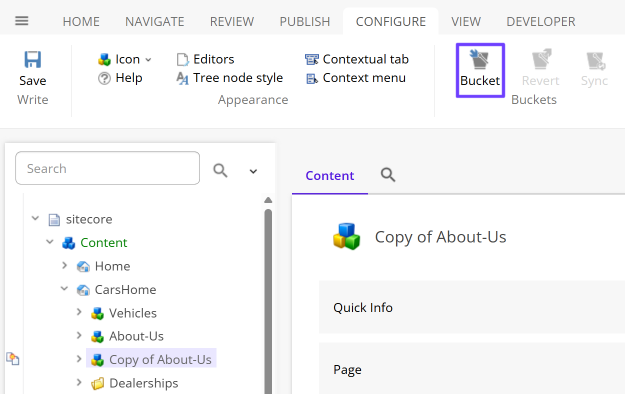The width and height of the screenshot is (625, 394).
Task: Click the Bucket button
Action: coord(480,70)
